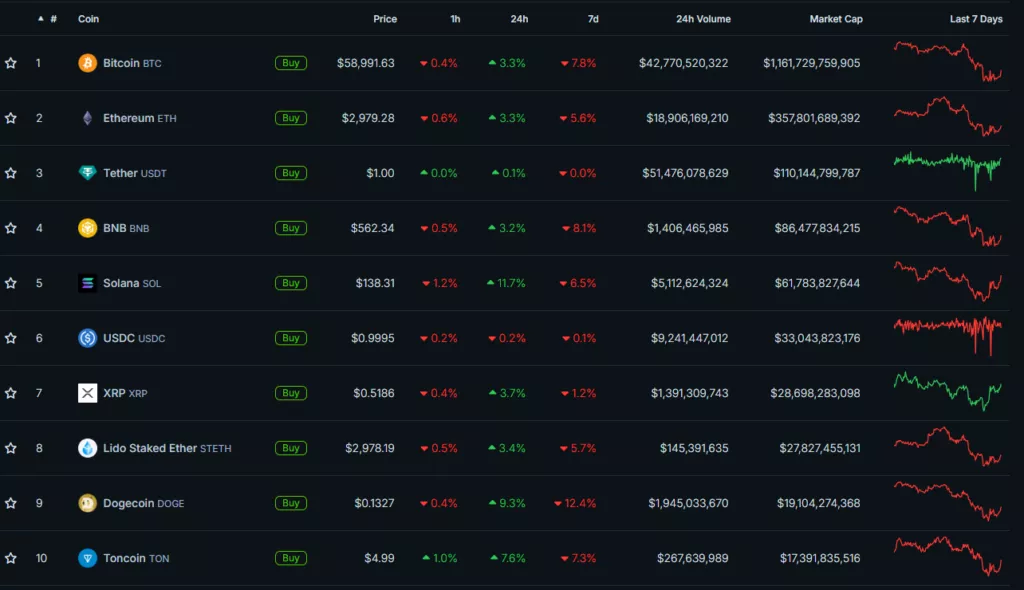Image resolution: width=1024 pixels, height=590 pixels.
Task: Sort coins by Price column
Action: click(x=385, y=19)
